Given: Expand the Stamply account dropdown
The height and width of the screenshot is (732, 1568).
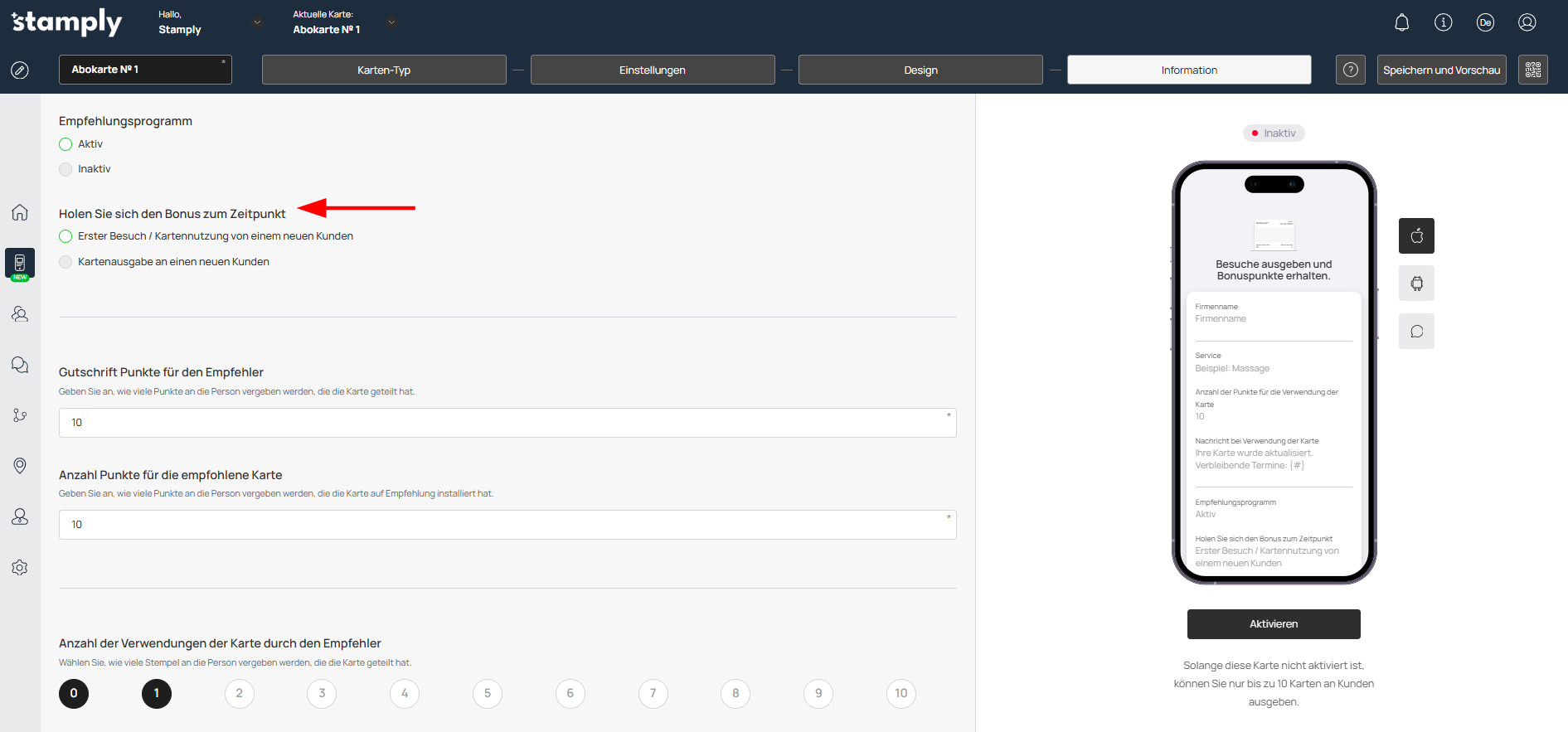Looking at the screenshot, I should pos(257,22).
